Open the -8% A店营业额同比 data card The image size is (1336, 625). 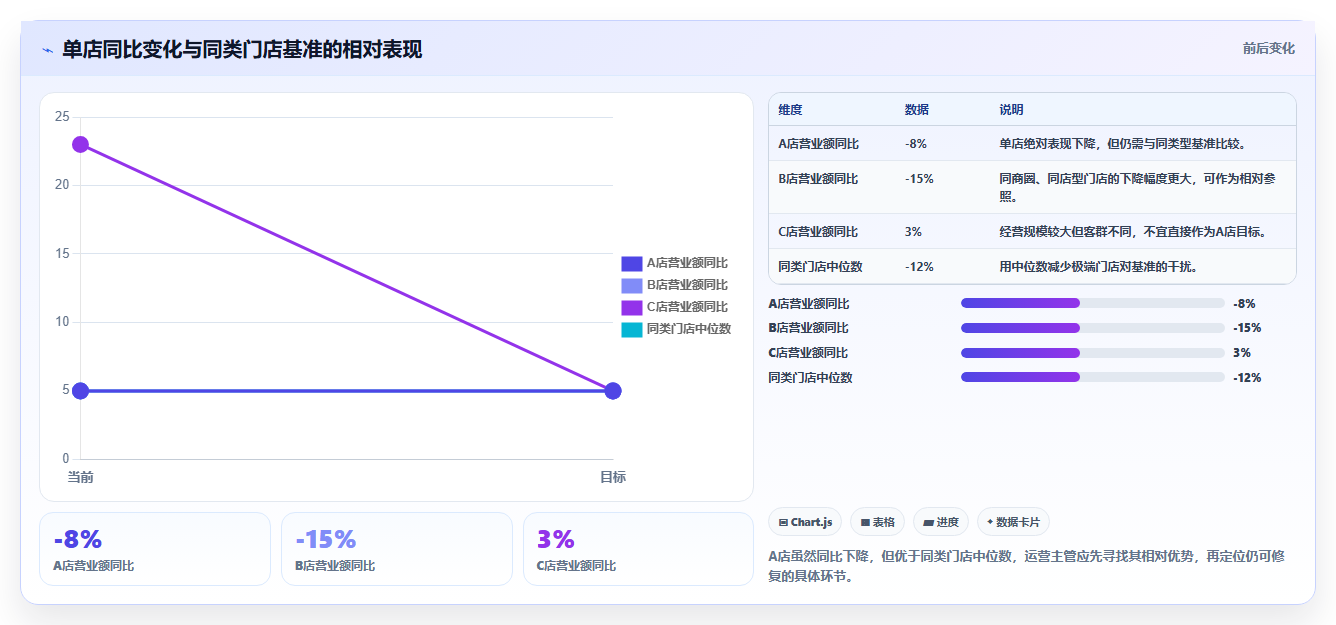coord(155,549)
